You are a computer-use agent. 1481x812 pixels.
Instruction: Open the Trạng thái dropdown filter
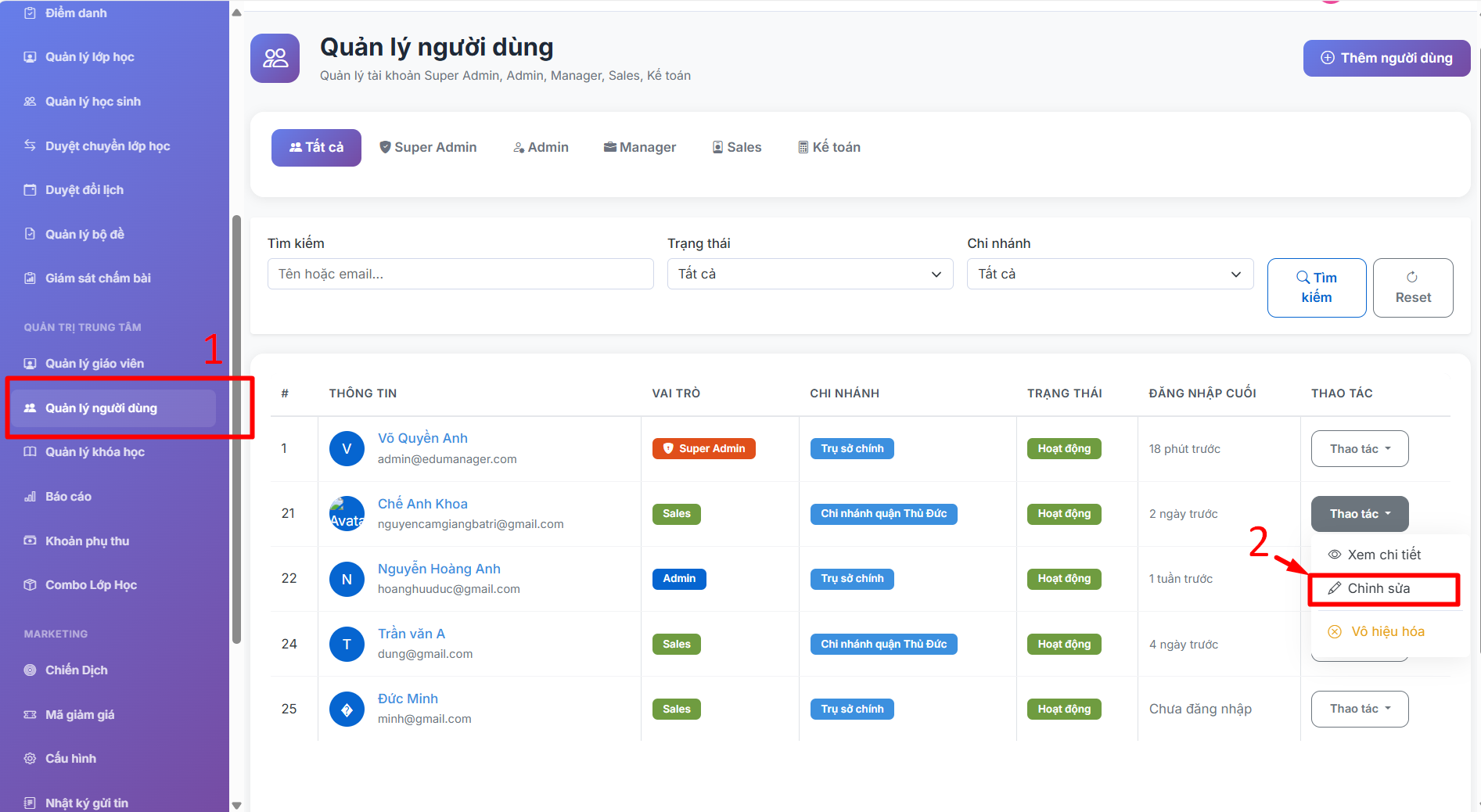(810, 274)
